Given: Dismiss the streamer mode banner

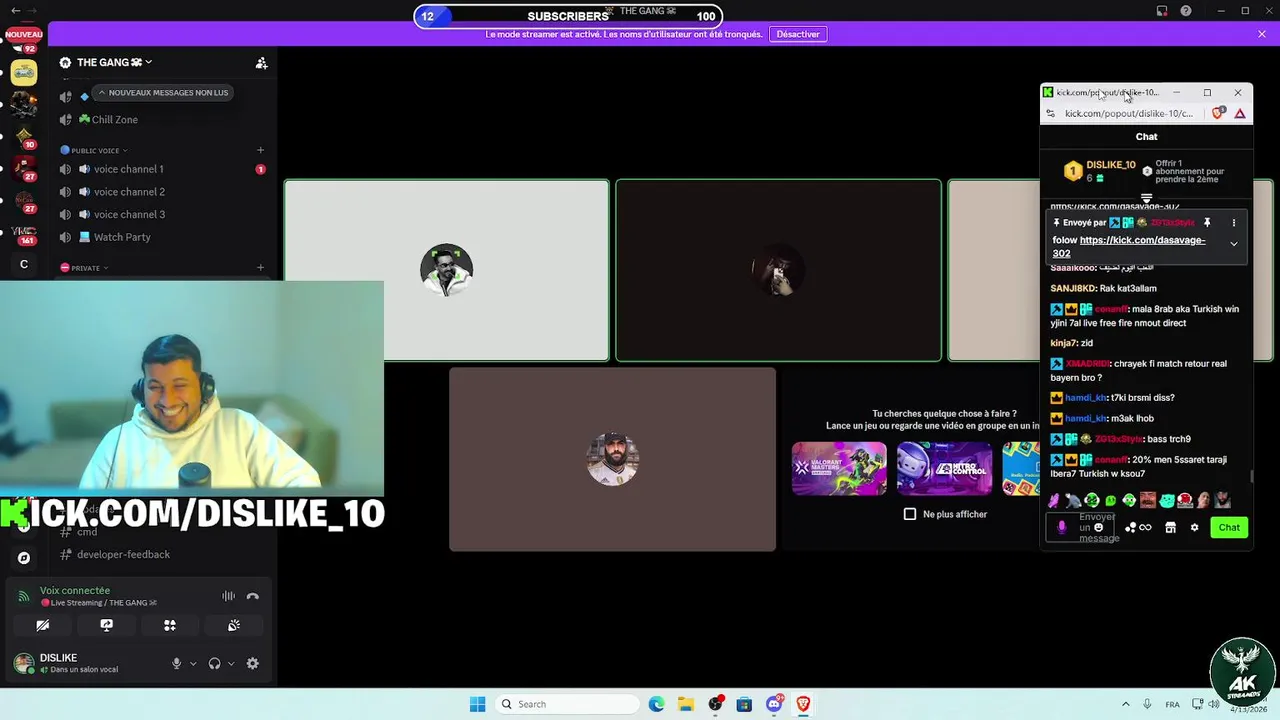Looking at the screenshot, I should 1262,34.
